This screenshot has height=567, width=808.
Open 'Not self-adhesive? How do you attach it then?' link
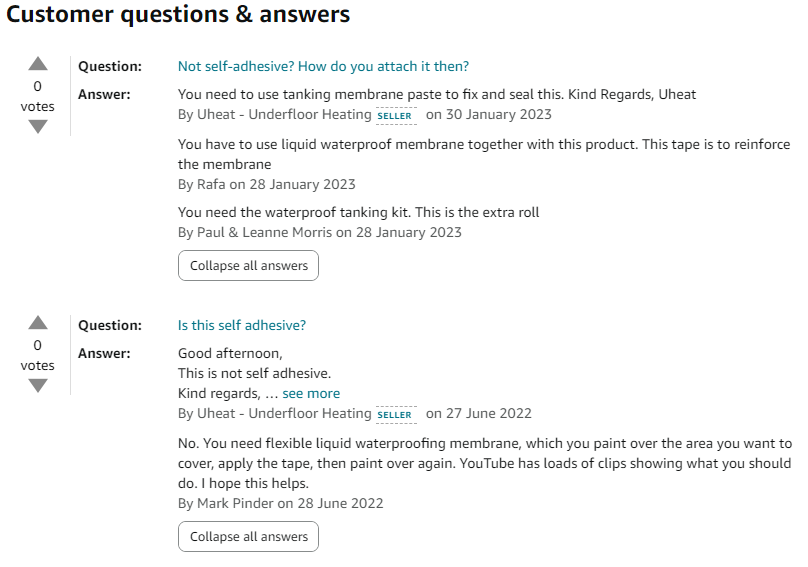323,67
